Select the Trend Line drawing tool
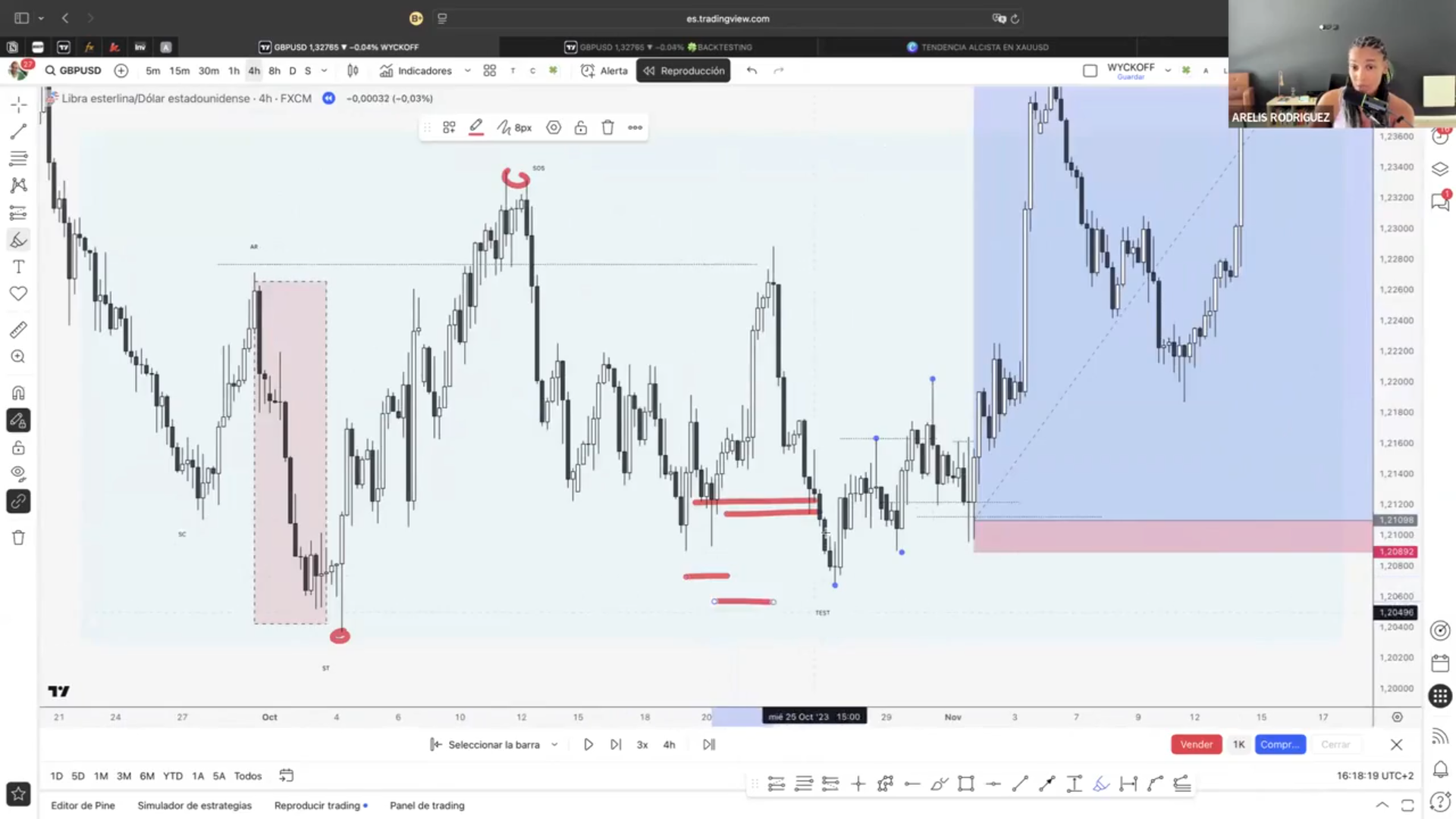This screenshot has width=1456, height=819. pos(18,131)
